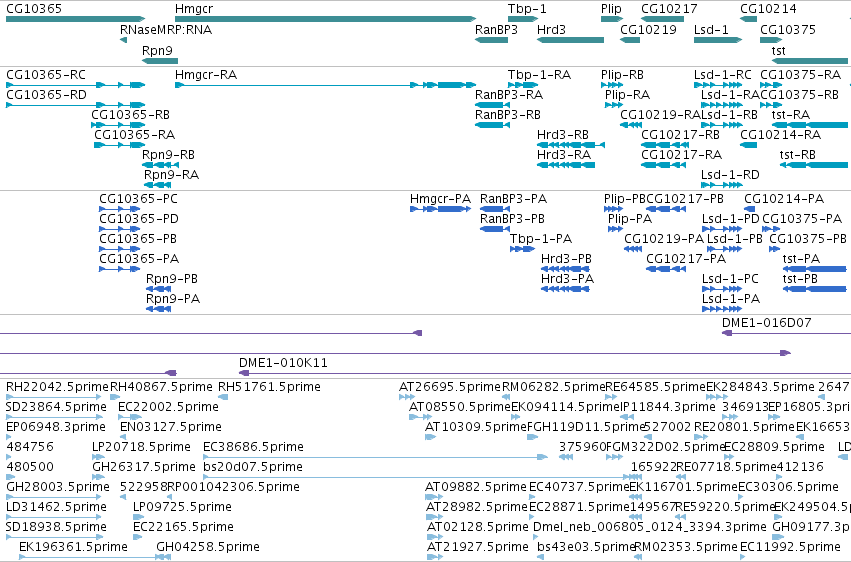Click the Hmgcr gene feature label
The width and height of the screenshot is (851, 562).
(194, 9)
